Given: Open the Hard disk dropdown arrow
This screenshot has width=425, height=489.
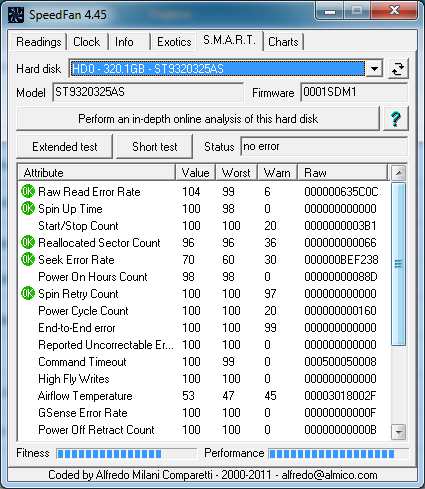Looking at the screenshot, I should (374, 69).
